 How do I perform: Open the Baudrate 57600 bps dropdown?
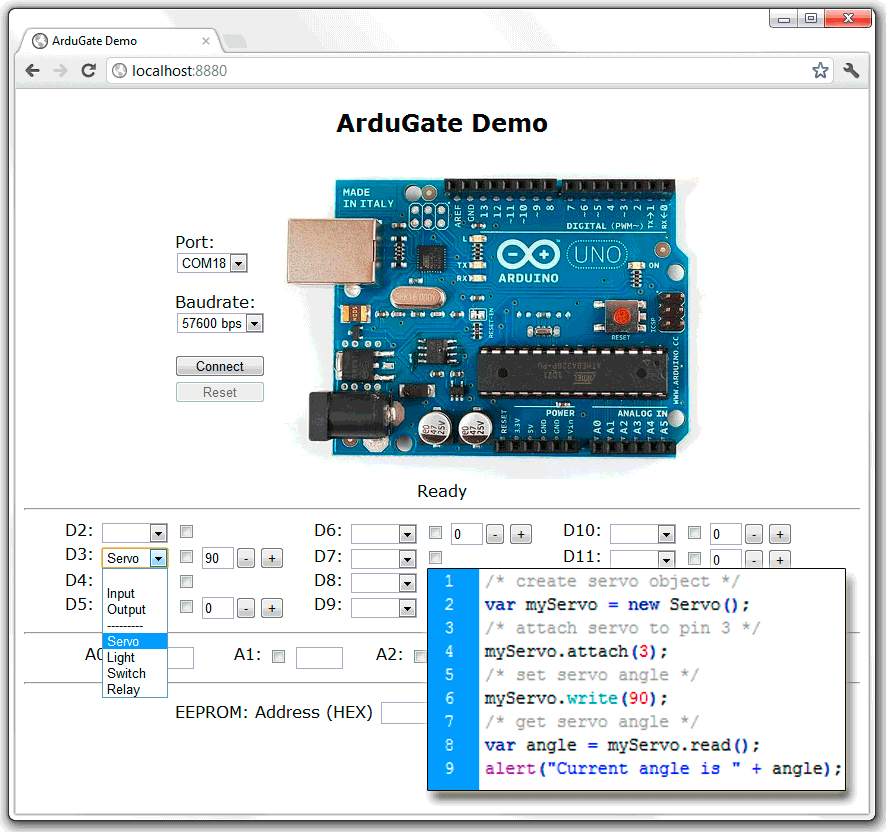(220, 323)
